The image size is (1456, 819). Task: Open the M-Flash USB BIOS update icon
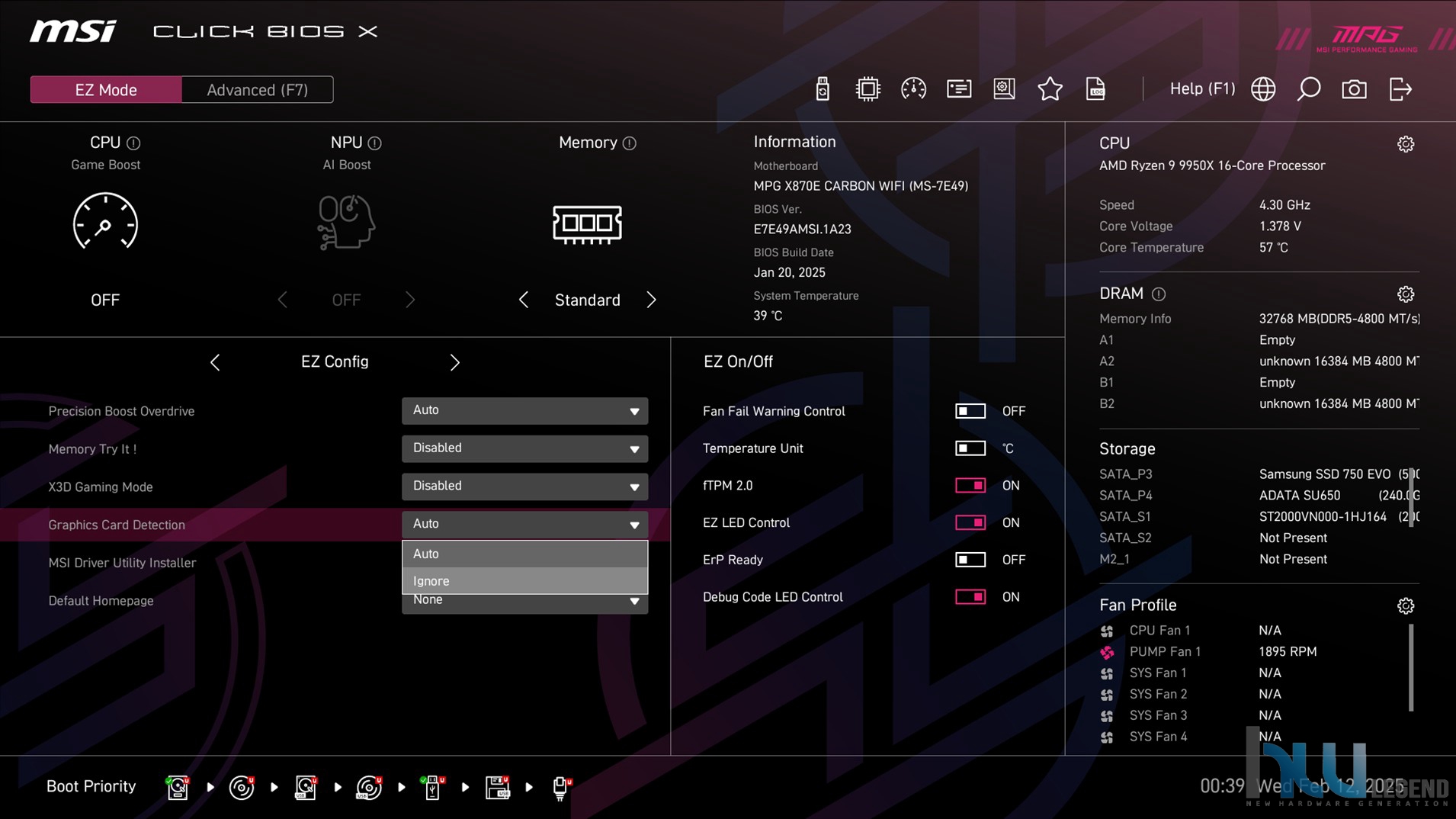click(822, 89)
